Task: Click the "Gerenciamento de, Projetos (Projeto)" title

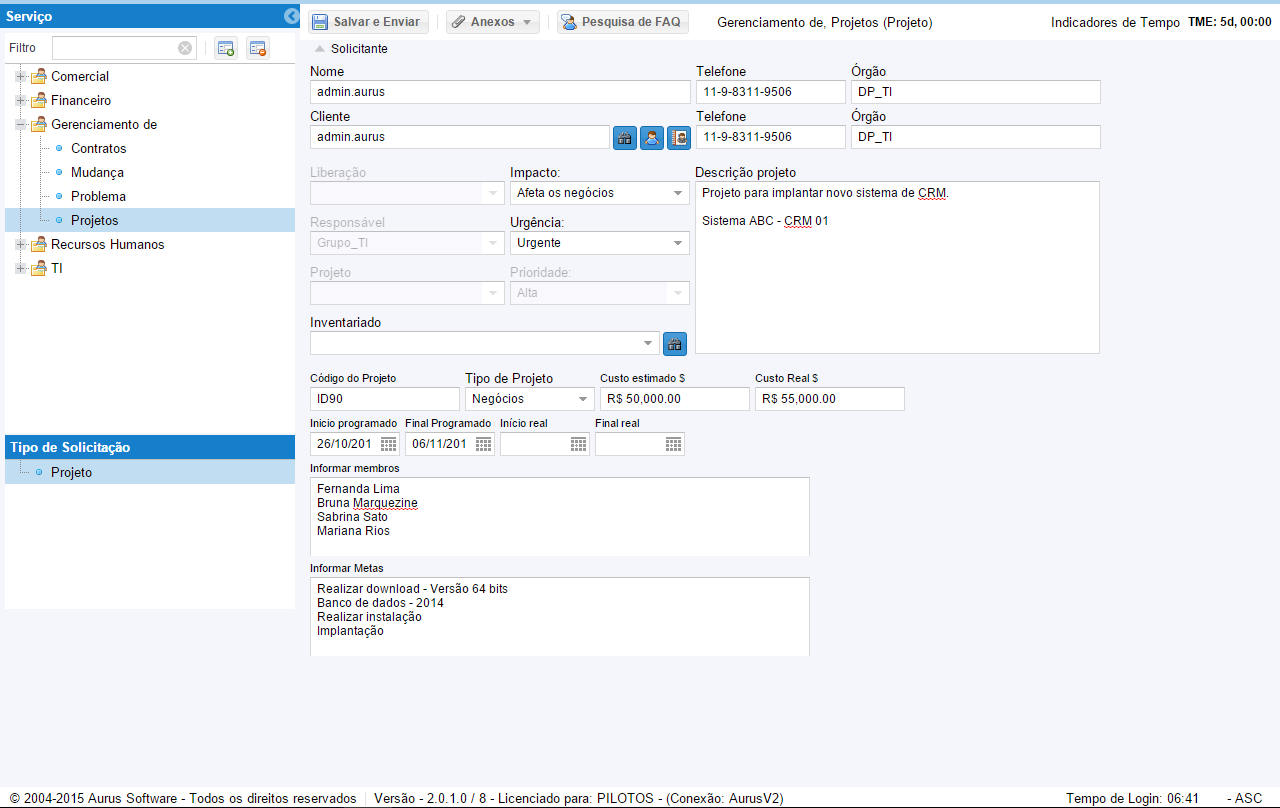Action: coord(825,22)
